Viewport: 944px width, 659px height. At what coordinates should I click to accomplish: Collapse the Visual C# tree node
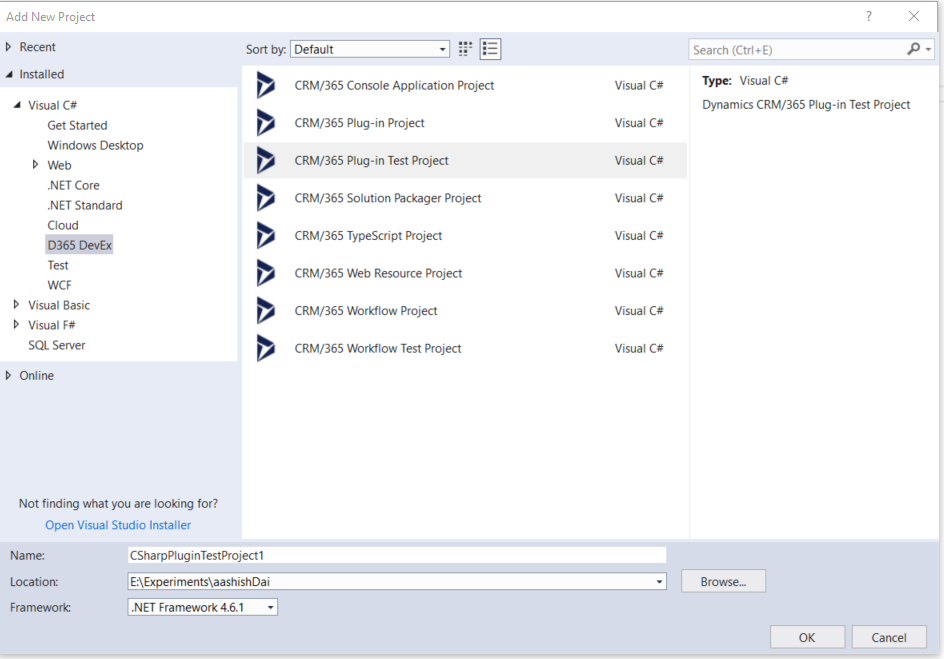click(17, 105)
